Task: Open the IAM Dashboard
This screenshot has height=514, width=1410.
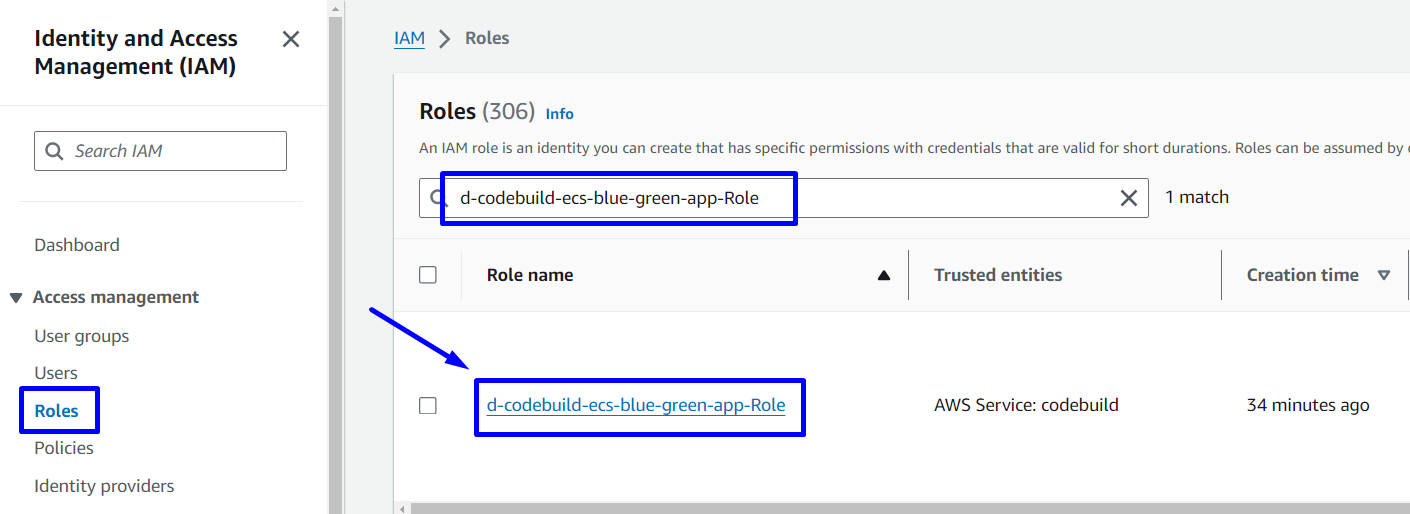Action: [x=76, y=245]
